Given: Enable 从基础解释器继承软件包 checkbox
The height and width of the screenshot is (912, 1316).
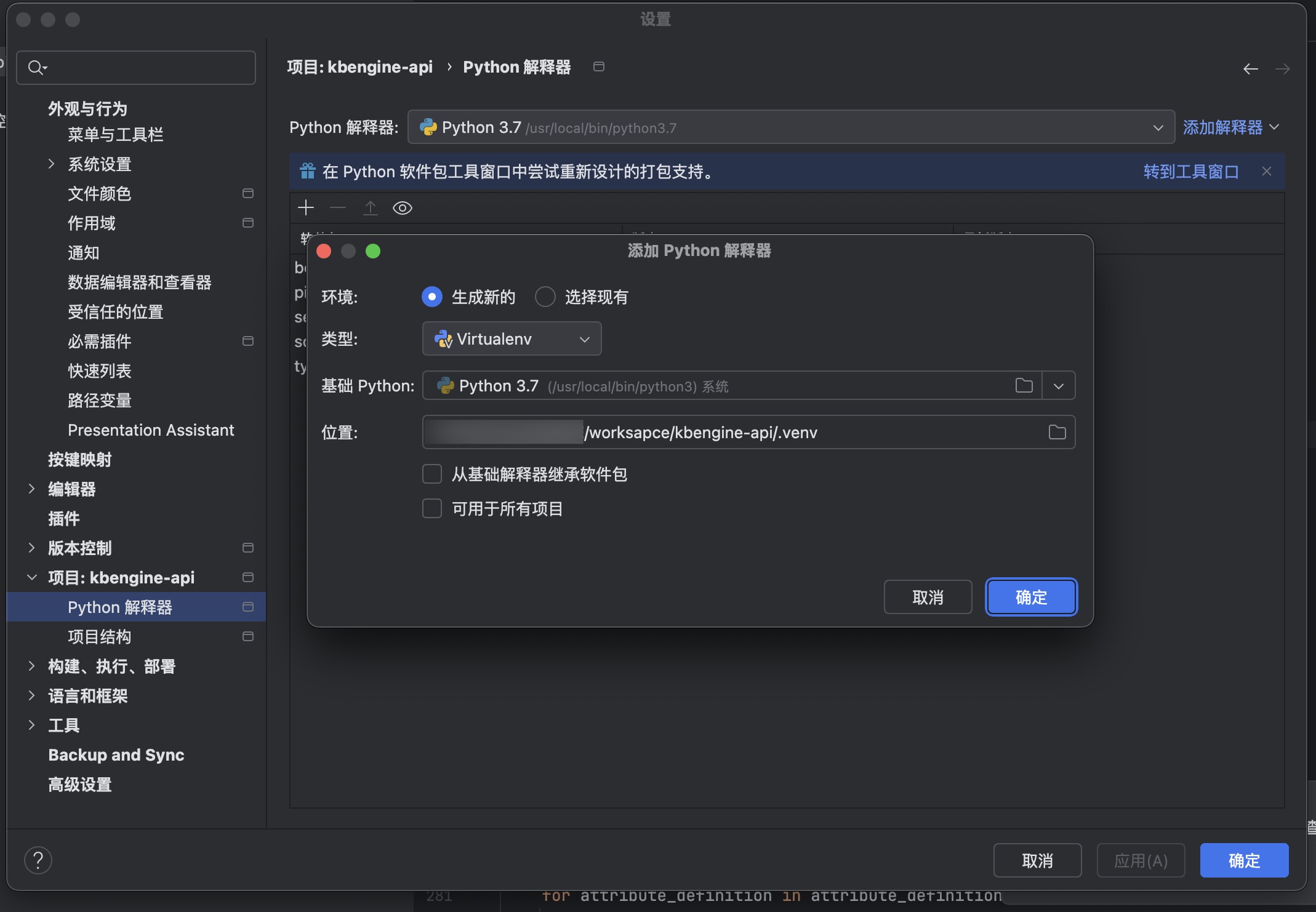Looking at the screenshot, I should click(432, 474).
